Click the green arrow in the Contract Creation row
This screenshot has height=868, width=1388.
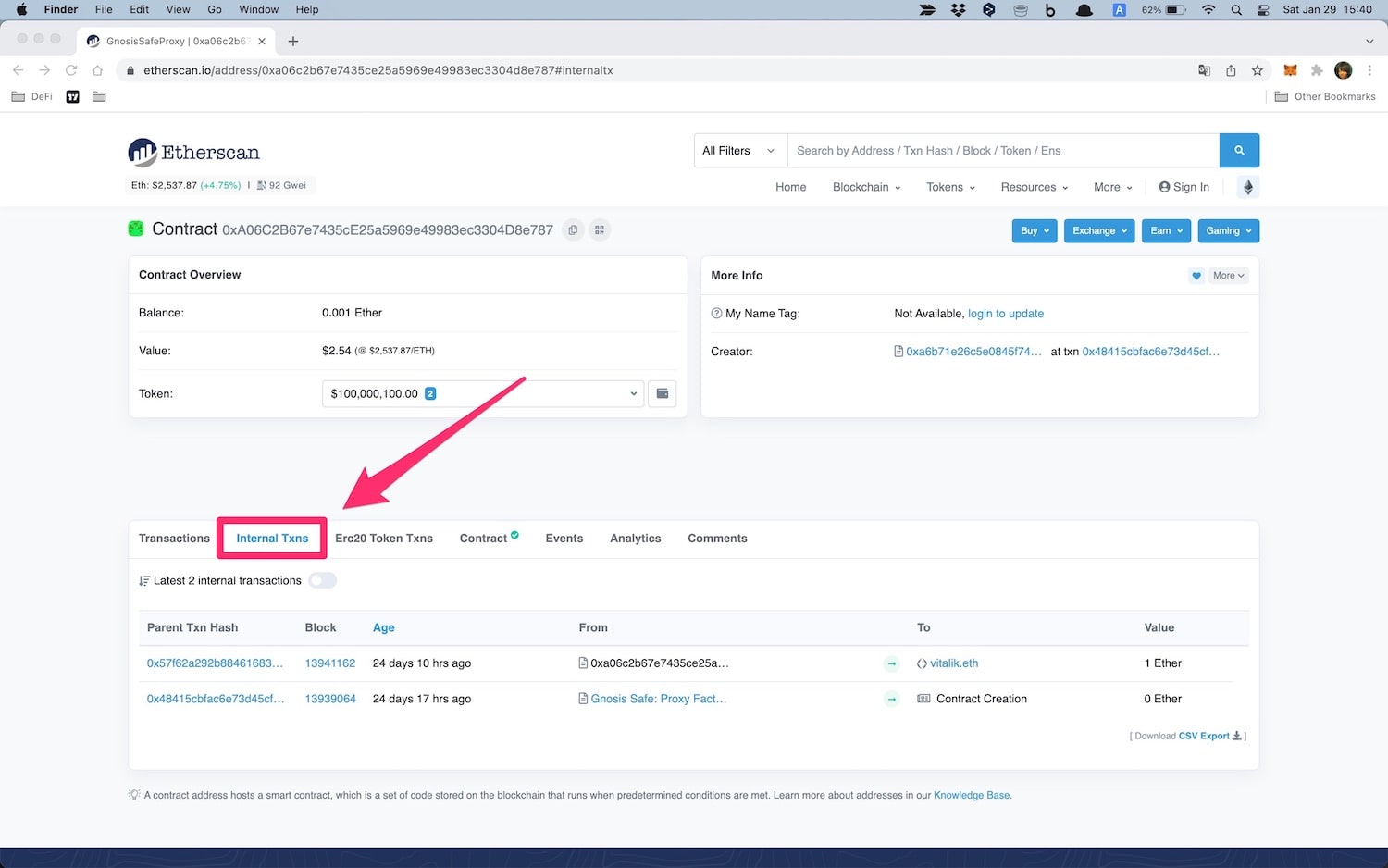tap(892, 699)
